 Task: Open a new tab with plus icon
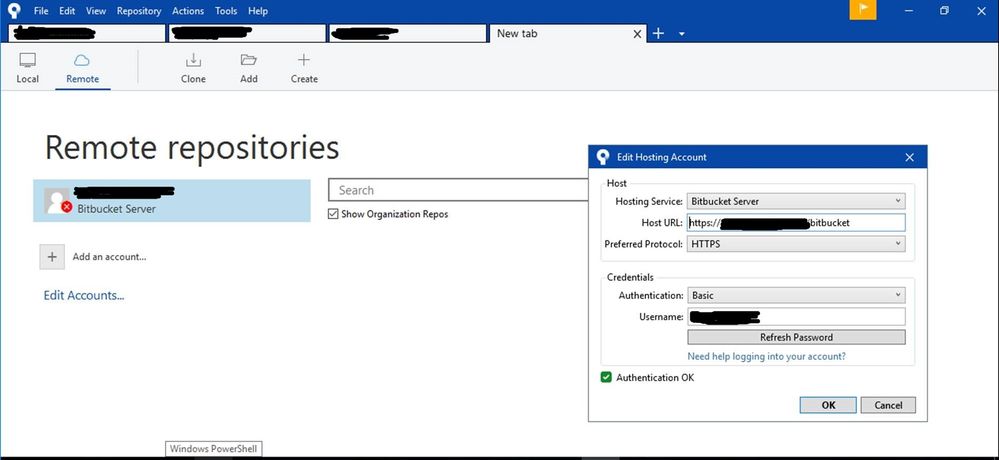coord(659,33)
